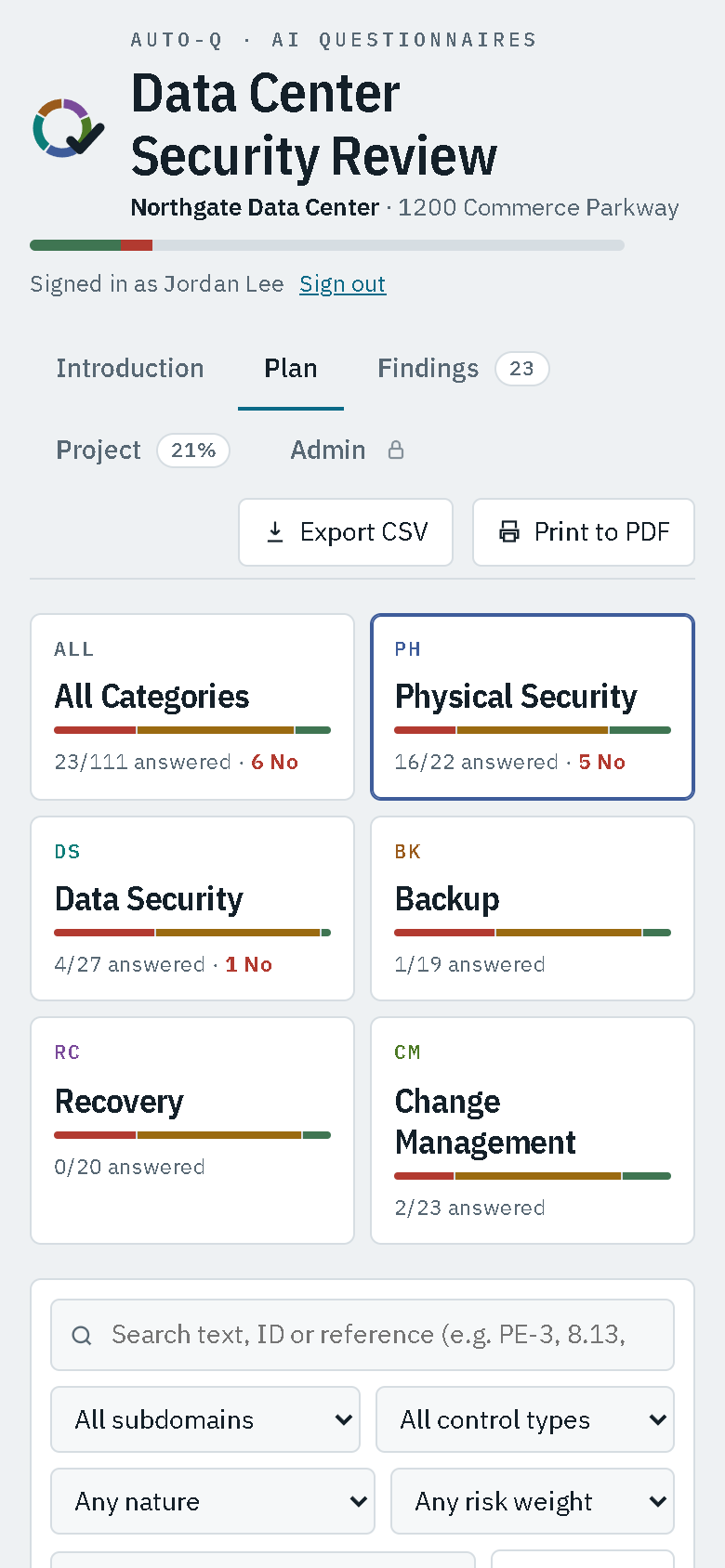
Task: Click the printer icon on Print to PDF
Action: tap(509, 532)
